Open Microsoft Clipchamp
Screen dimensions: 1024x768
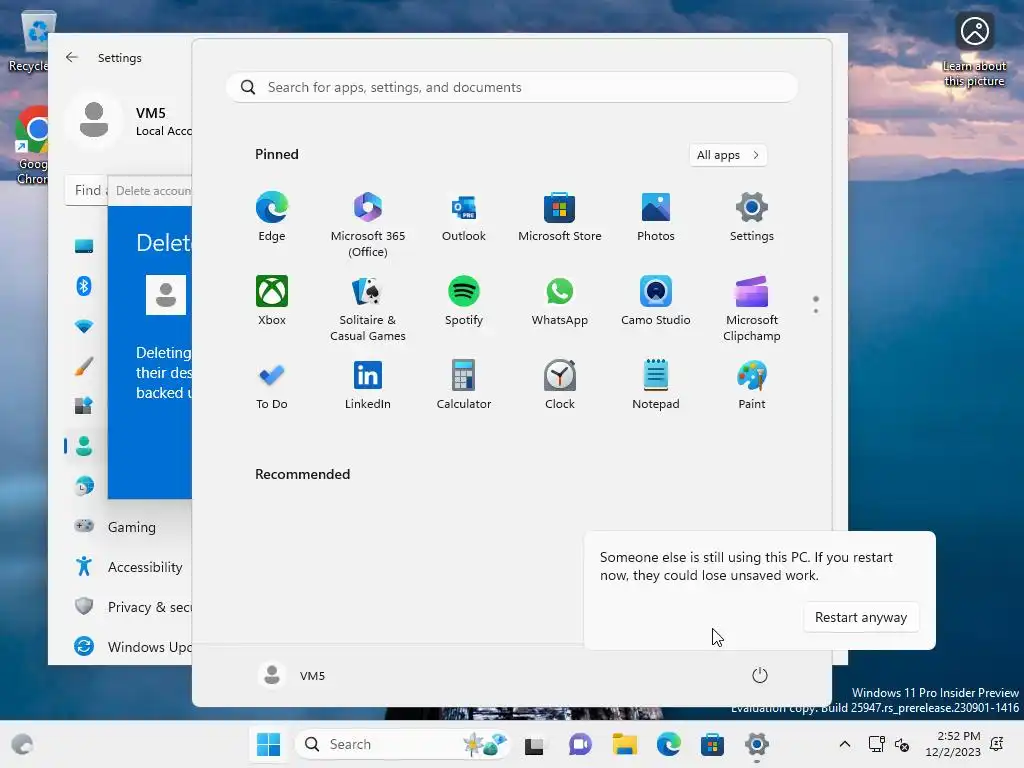pos(752,308)
